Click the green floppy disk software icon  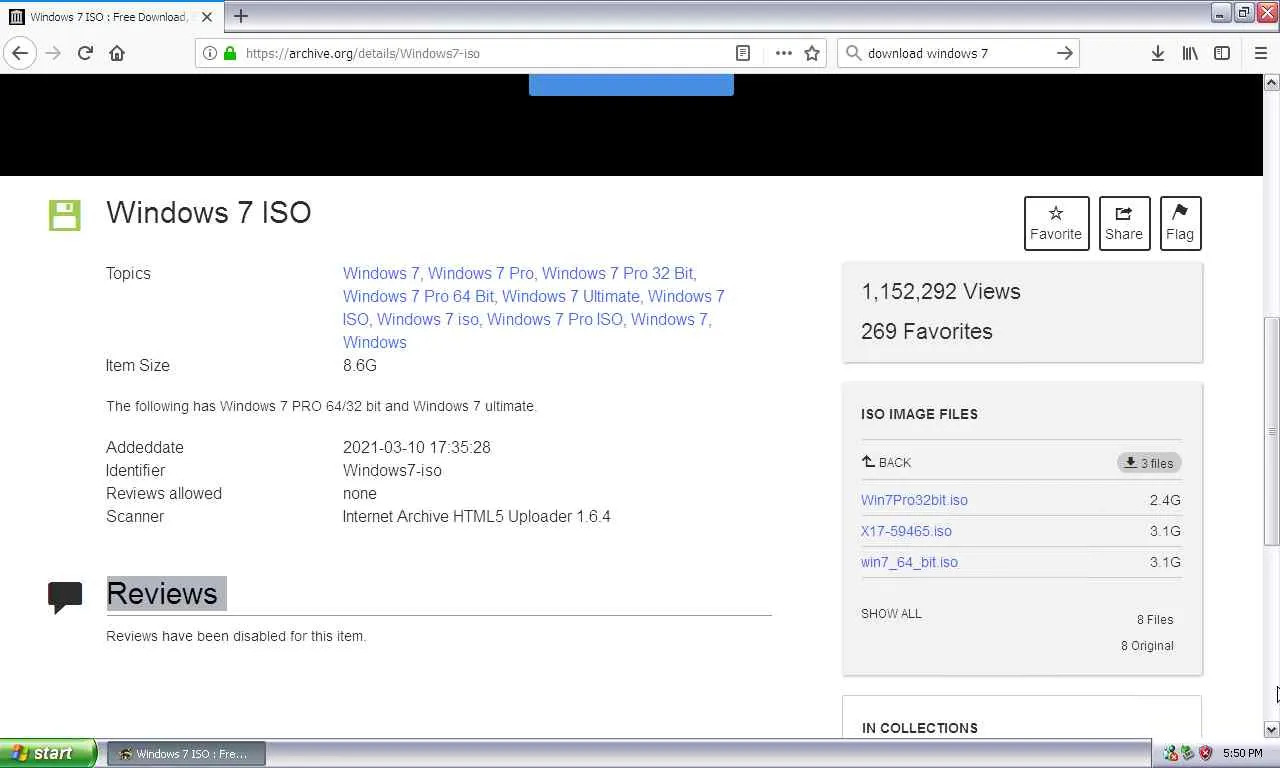(64, 214)
